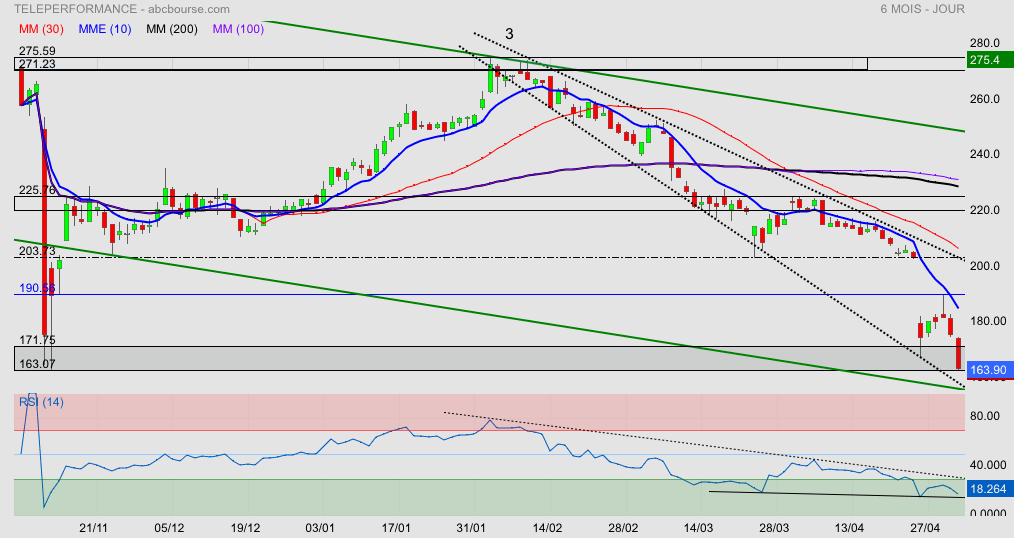Click the 21/11 date axis label
This screenshot has height=538, width=1014.
[93, 528]
